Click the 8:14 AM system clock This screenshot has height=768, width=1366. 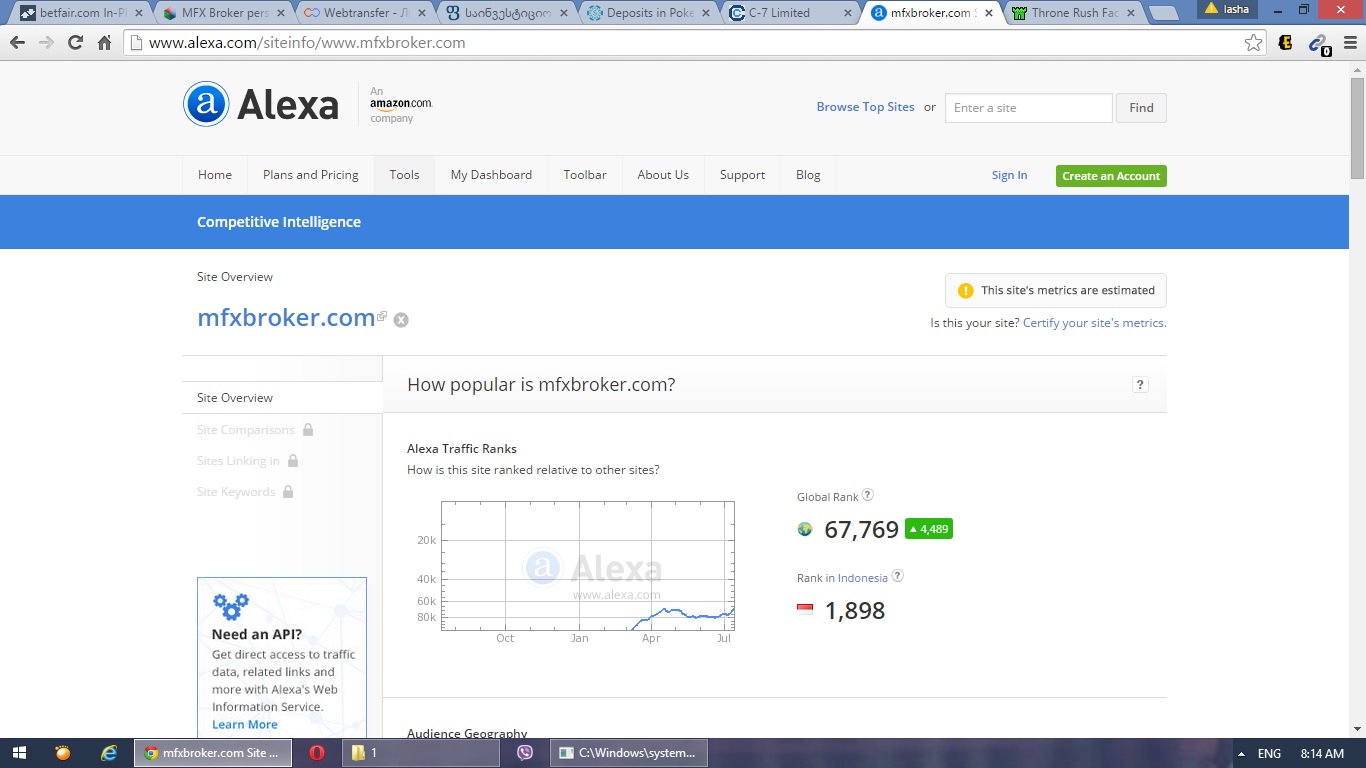coord(1322,754)
